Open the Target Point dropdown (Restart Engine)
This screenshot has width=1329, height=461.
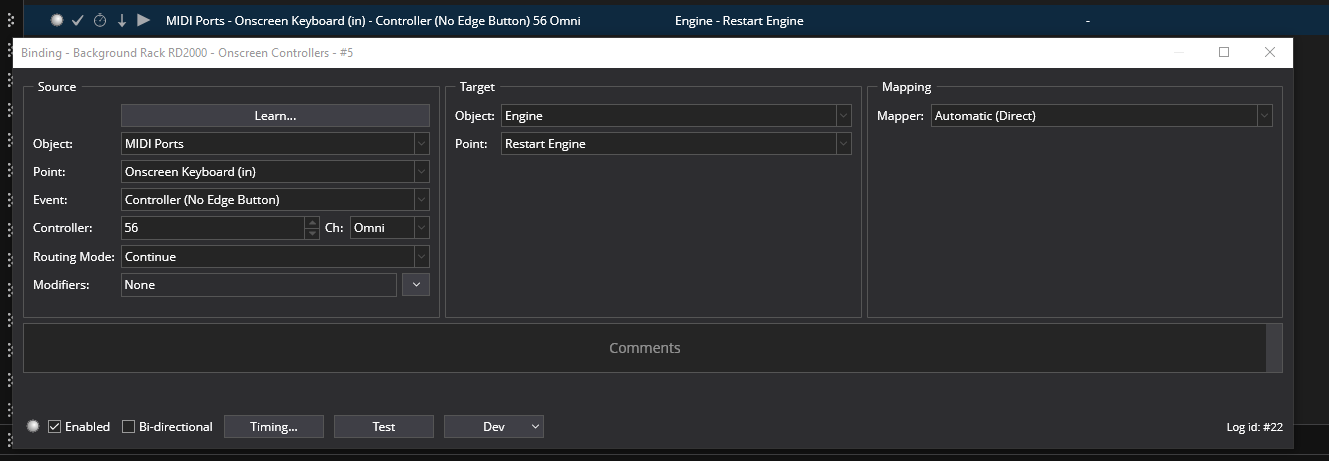(676, 144)
